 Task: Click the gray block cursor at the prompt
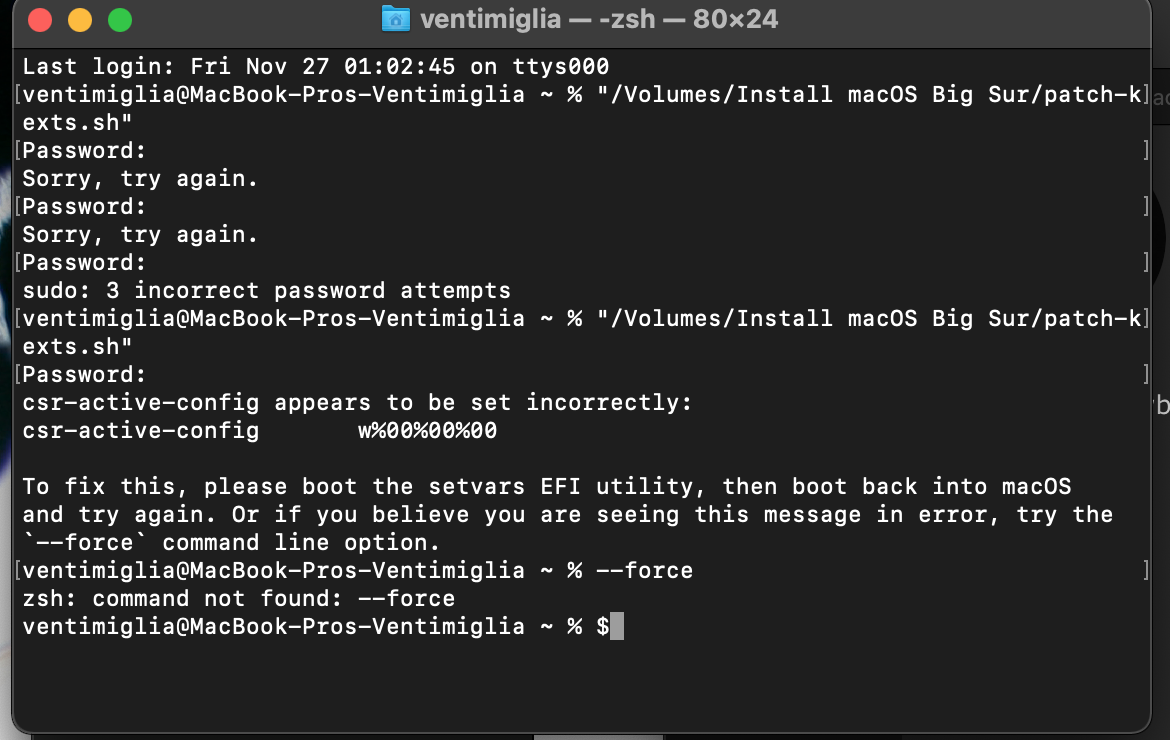[x=617, y=627]
